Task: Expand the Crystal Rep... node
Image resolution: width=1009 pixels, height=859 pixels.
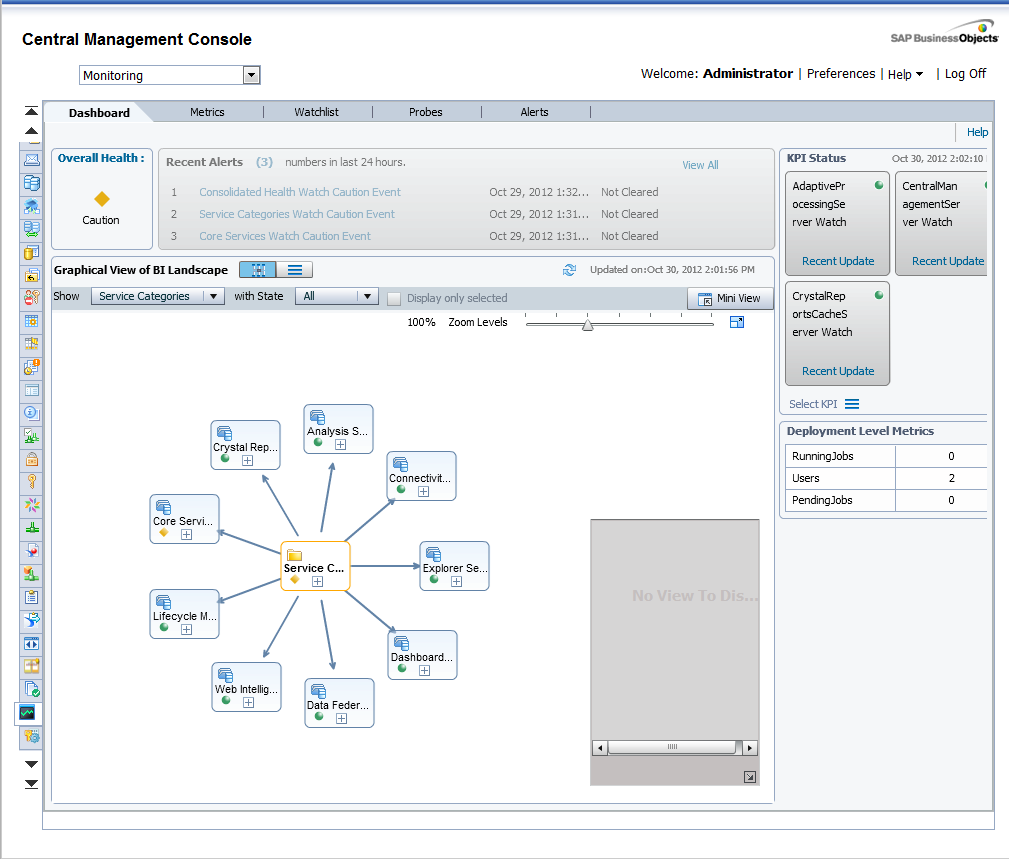Action: [248, 461]
